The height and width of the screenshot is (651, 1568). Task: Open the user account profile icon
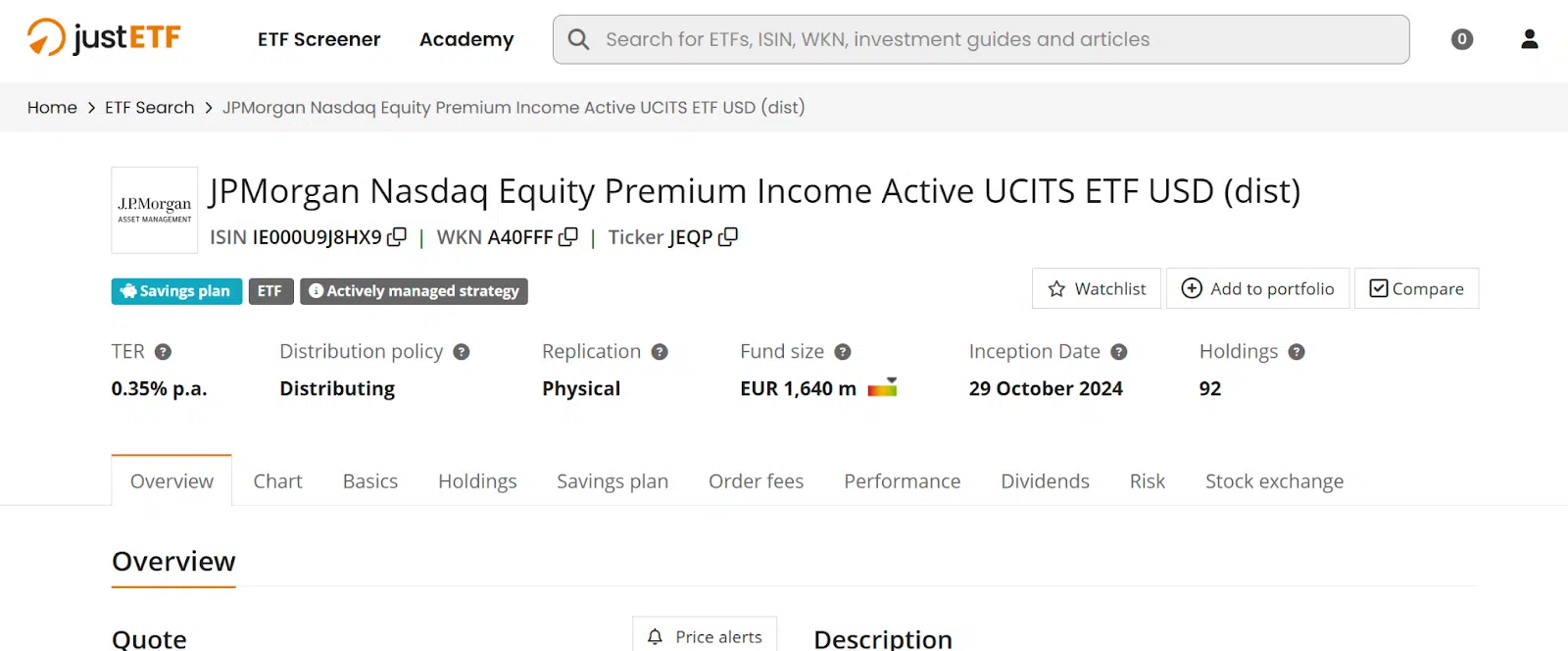point(1529,39)
